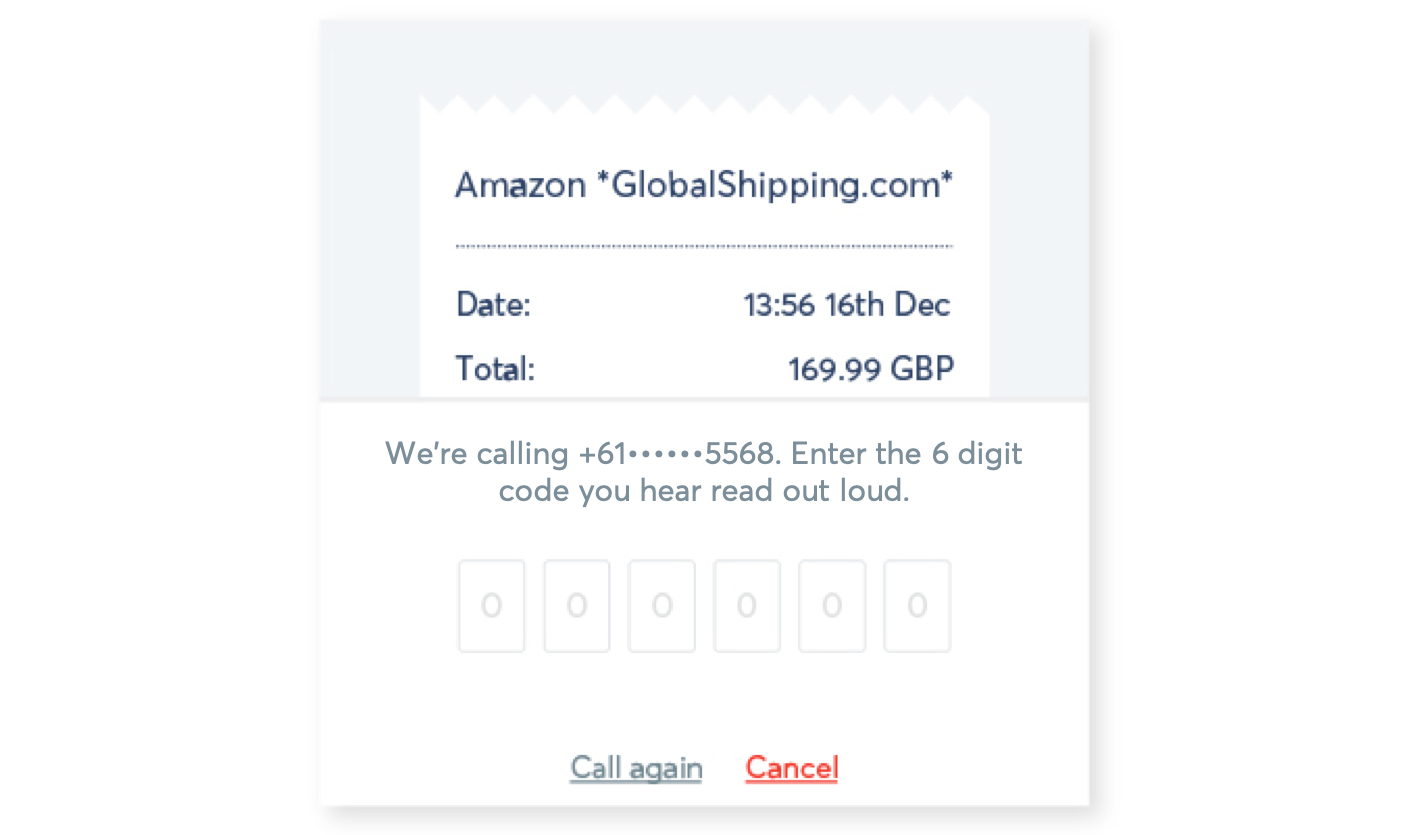Click the first code digit box

click(x=491, y=606)
